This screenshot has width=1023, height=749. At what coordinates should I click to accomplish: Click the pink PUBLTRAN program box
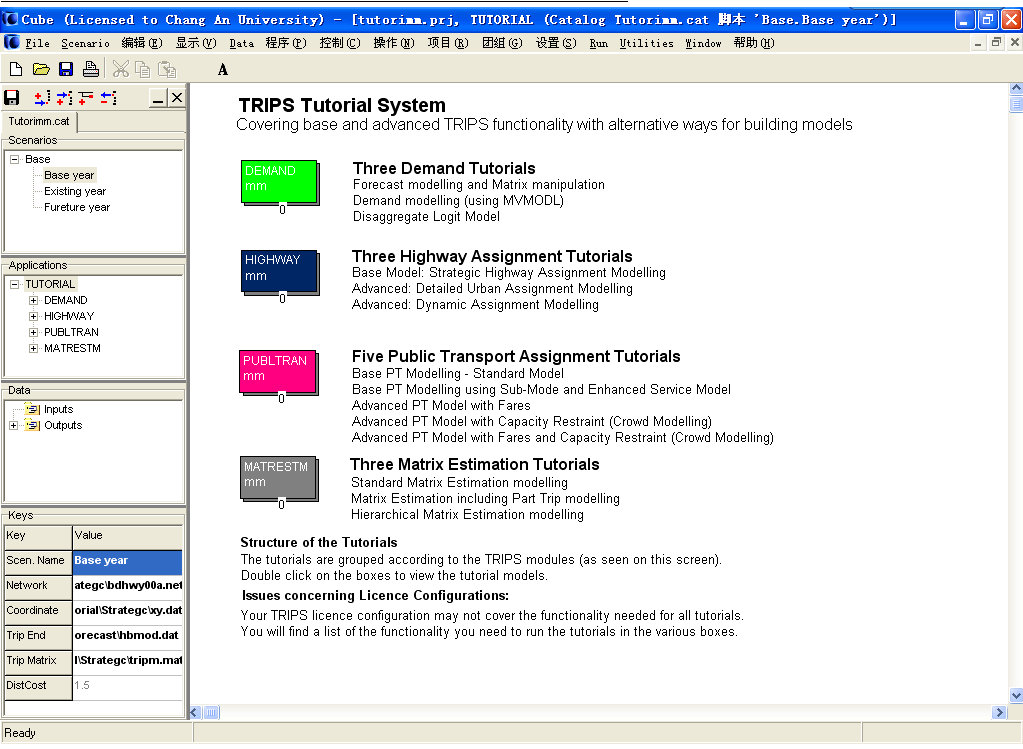(278, 372)
